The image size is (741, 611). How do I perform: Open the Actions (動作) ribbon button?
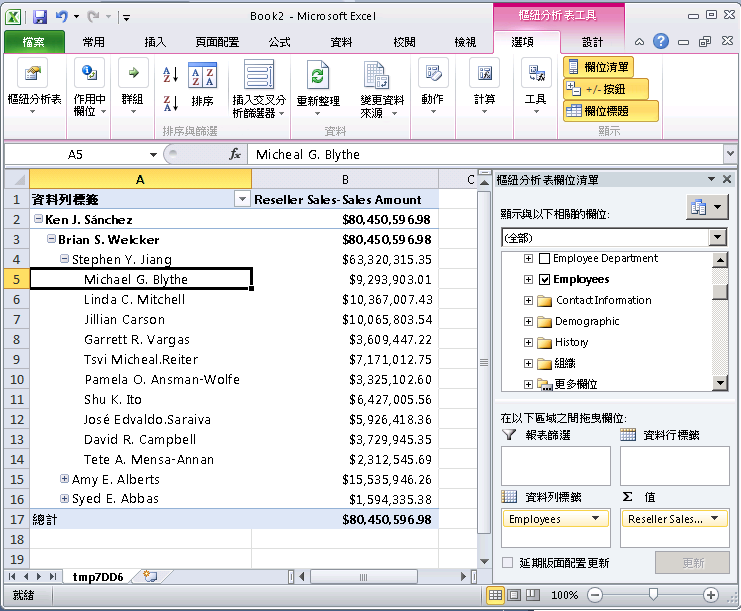point(433,86)
